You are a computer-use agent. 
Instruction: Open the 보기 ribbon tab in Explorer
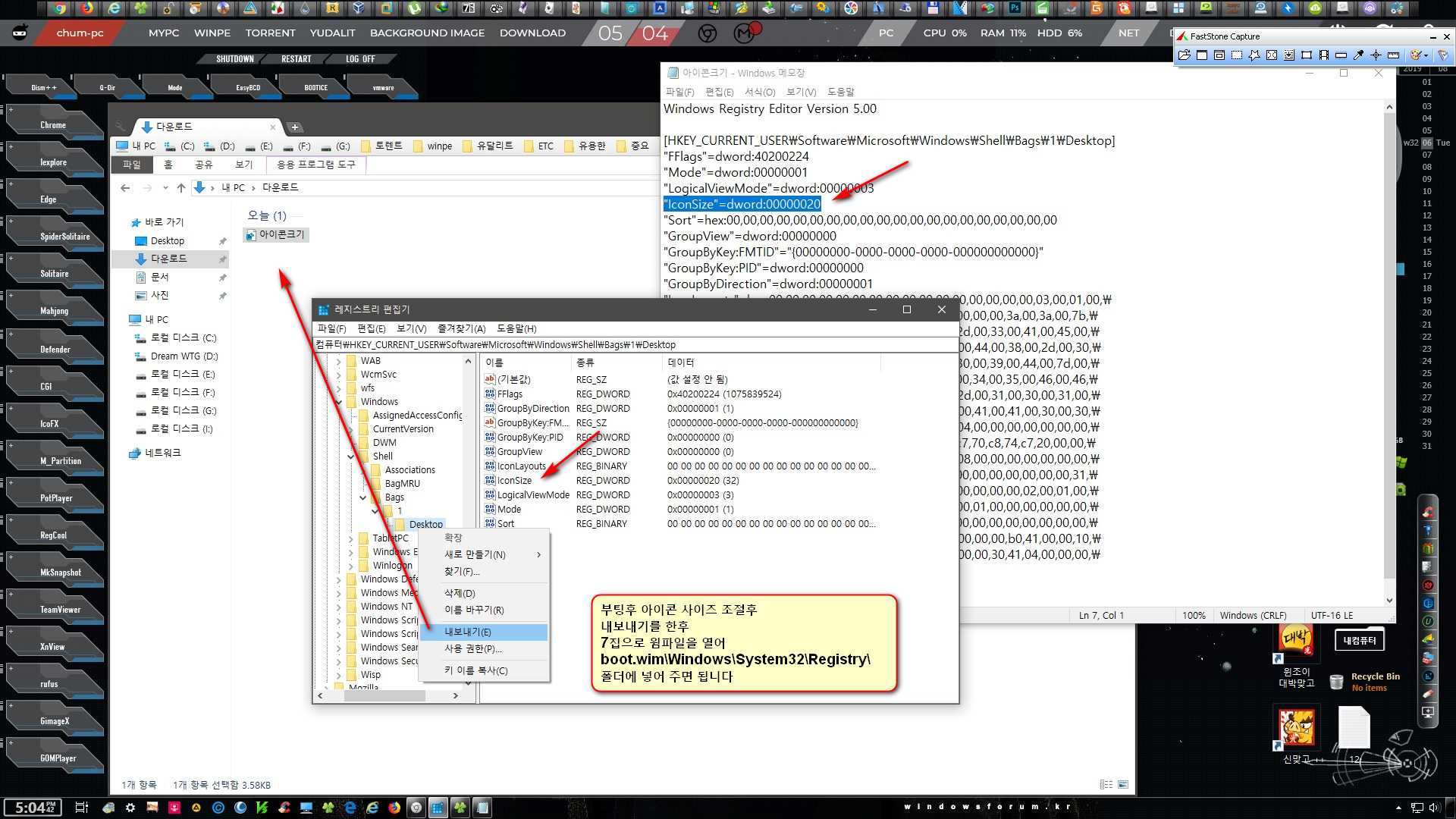[x=243, y=165]
